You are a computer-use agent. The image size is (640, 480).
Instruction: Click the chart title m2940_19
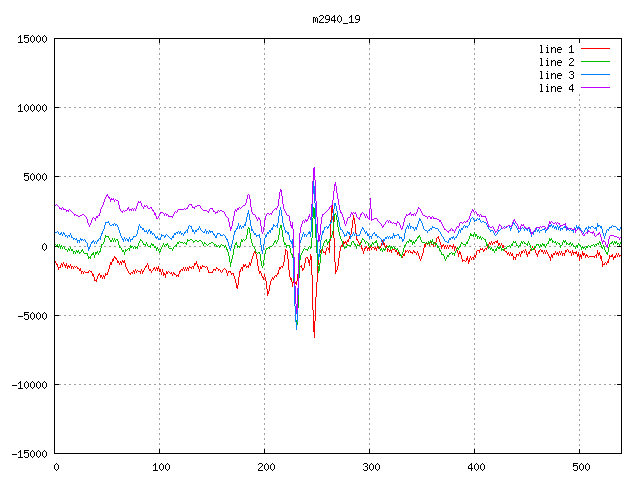click(x=336, y=19)
